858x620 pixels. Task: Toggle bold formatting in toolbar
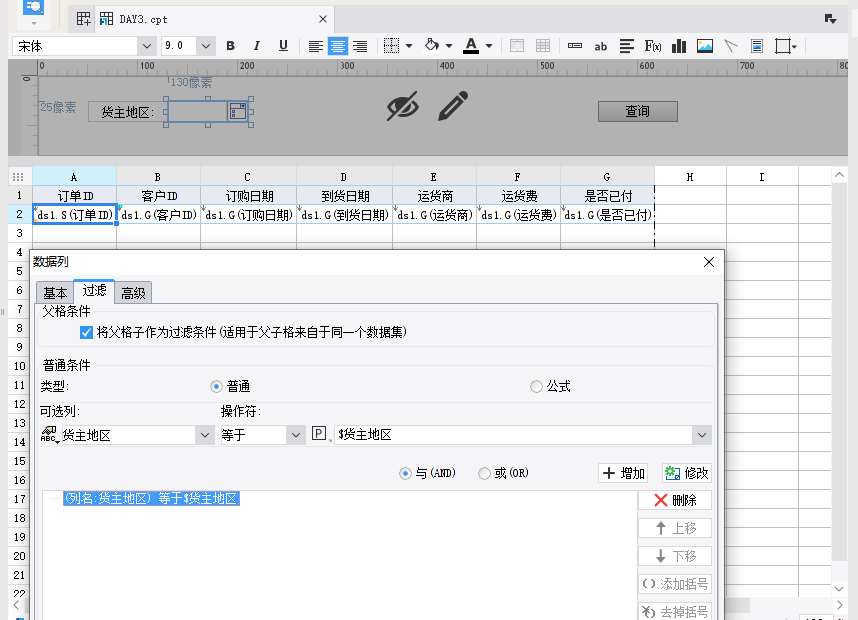tap(231, 46)
